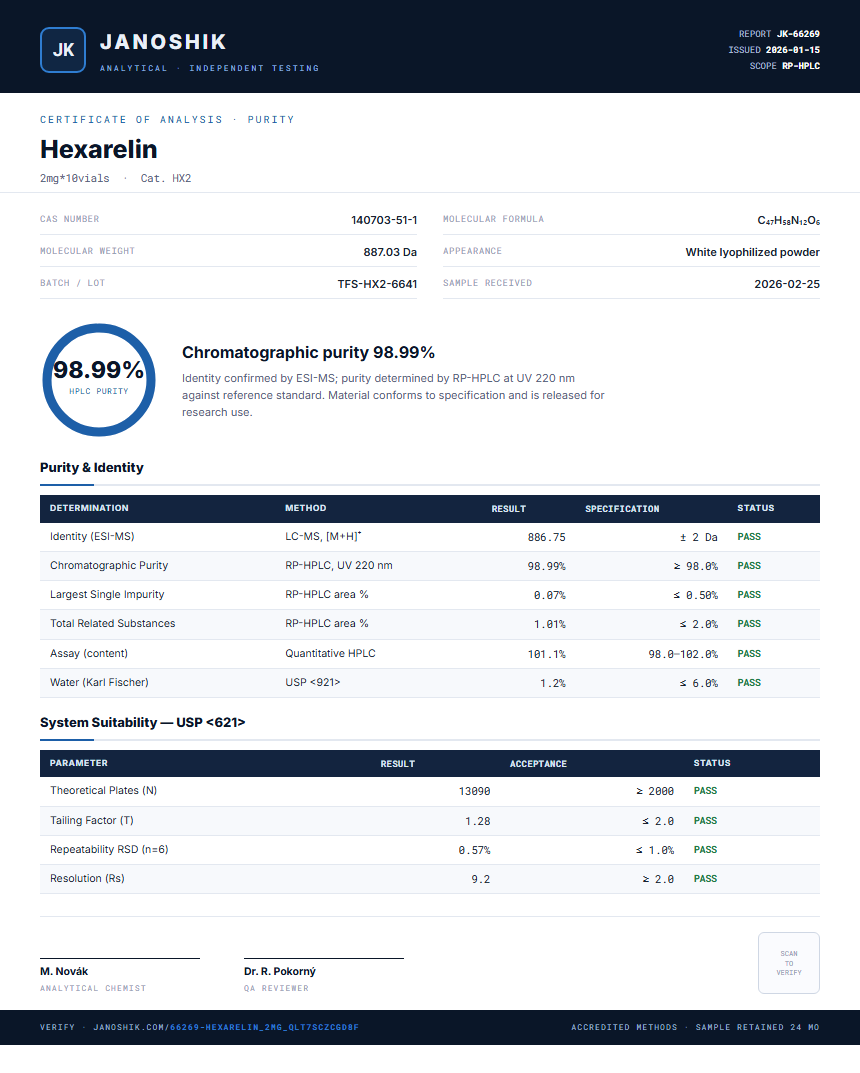Image resolution: width=860 pixels, height=1073 pixels.
Task: Click the Assay (content) row label
Action: click(89, 654)
